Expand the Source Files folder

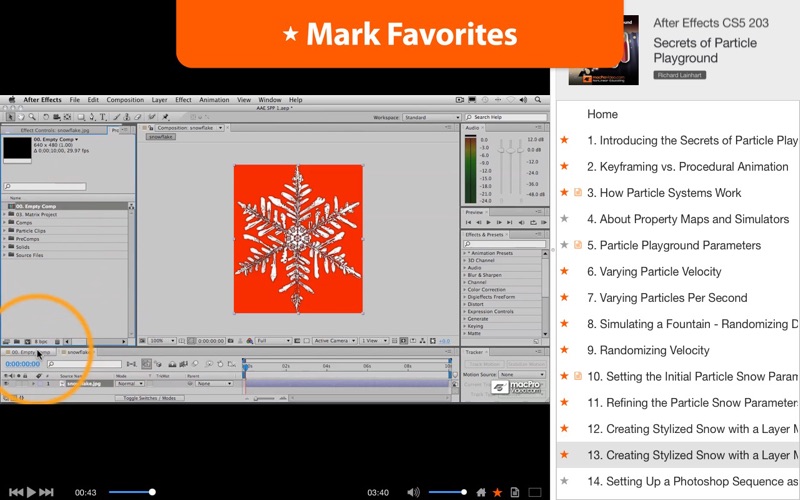click(5, 255)
